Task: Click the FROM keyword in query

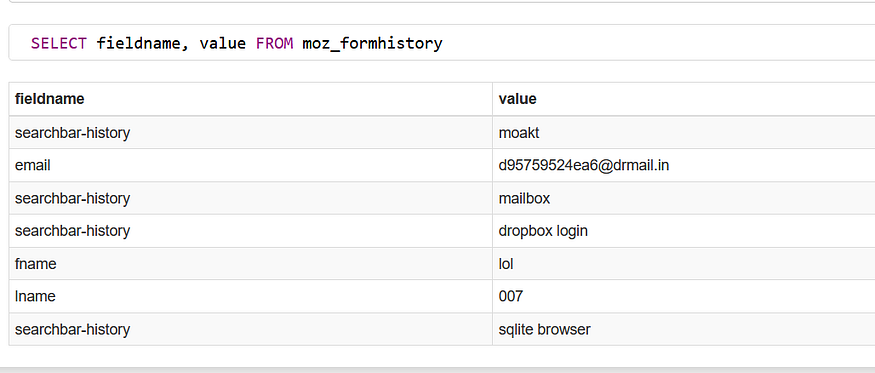Action: (275, 43)
